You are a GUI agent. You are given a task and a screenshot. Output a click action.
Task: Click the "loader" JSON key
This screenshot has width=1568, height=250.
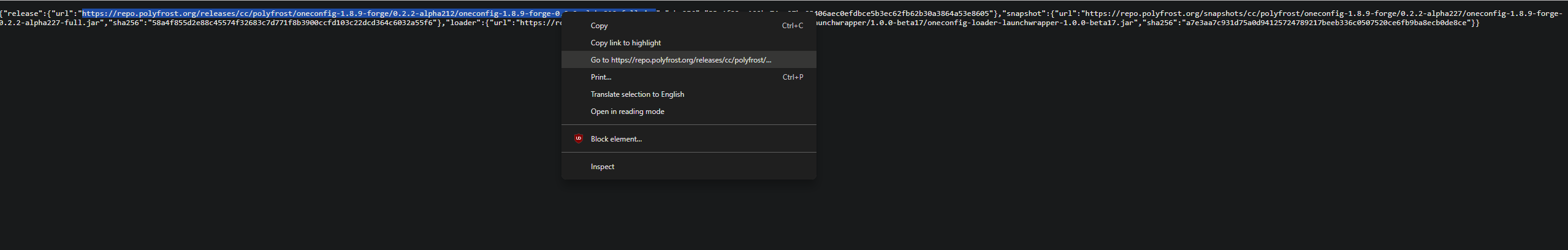pyautogui.click(x=466, y=23)
